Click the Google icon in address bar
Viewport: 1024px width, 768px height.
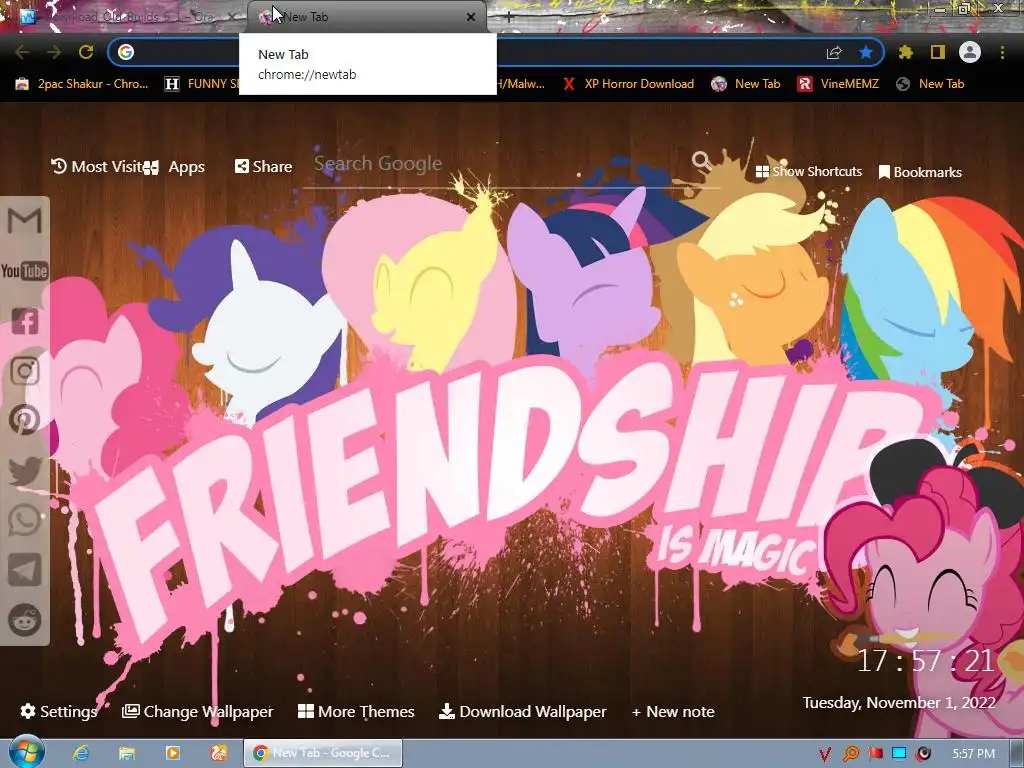[x=126, y=52]
